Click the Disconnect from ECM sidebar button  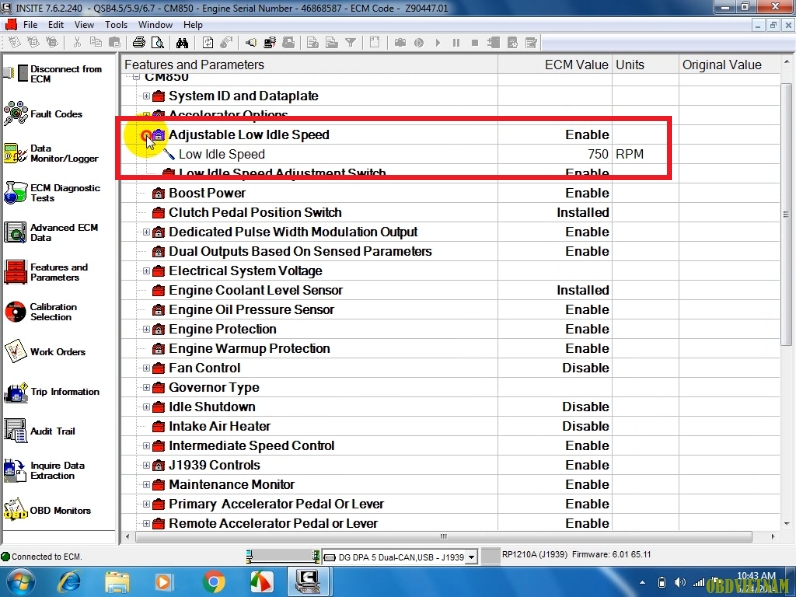point(53,74)
